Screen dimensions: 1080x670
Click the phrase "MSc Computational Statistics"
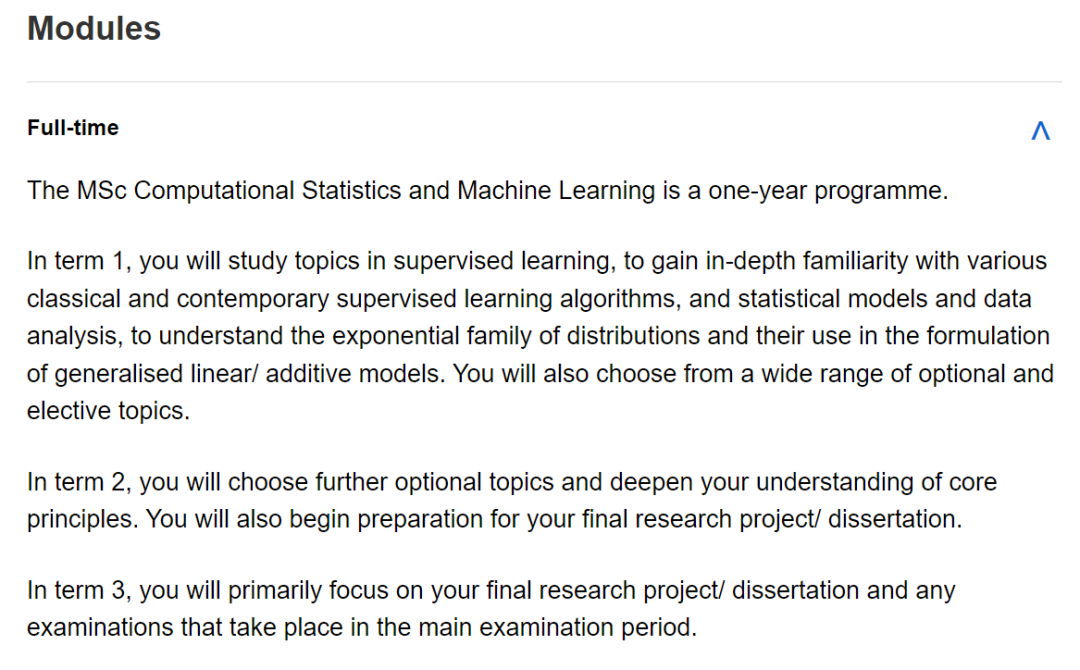pyautogui.click(x=239, y=191)
